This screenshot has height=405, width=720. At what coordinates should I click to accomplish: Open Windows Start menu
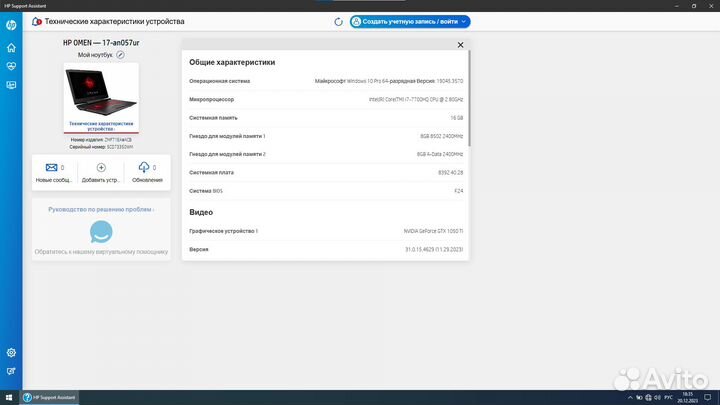click(9, 398)
